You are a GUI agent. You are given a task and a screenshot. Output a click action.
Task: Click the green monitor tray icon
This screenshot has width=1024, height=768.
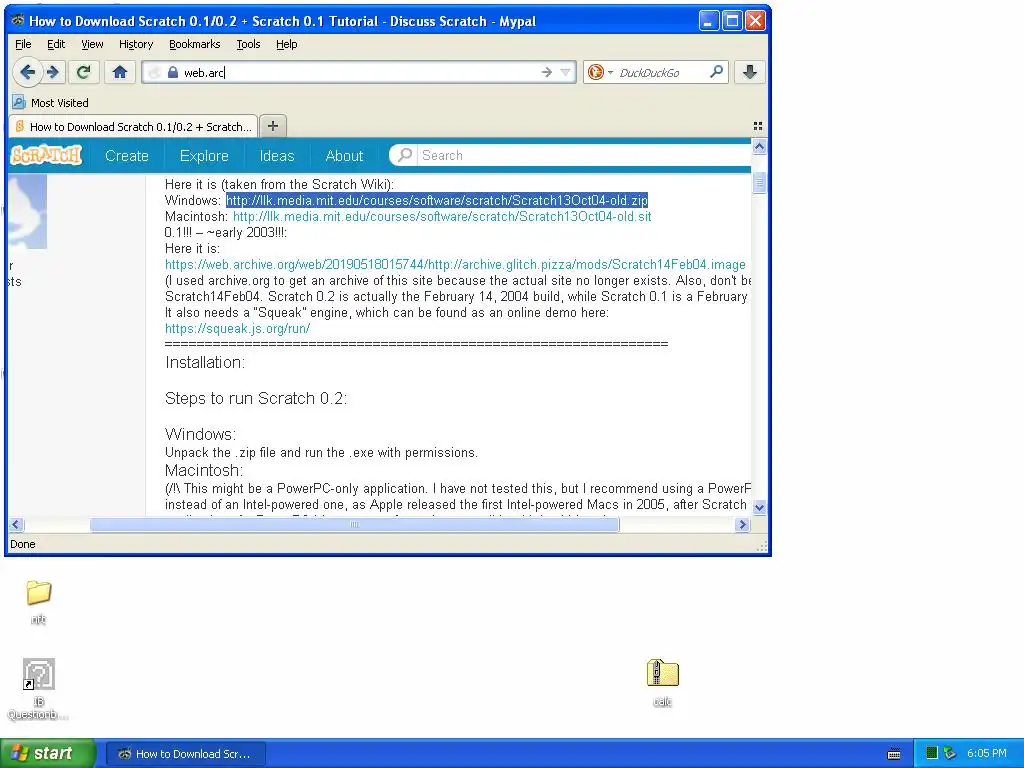932,753
